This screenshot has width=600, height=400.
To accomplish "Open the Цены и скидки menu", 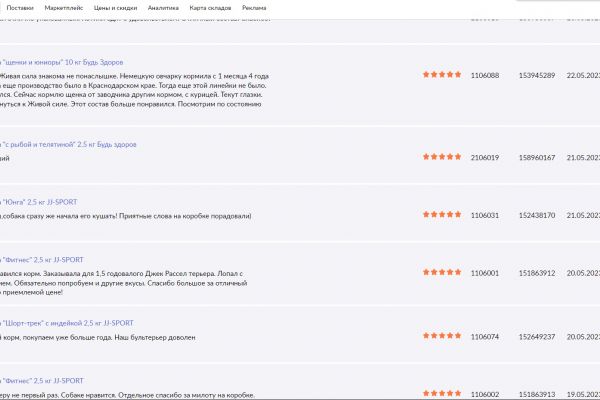I will click(115, 8).
